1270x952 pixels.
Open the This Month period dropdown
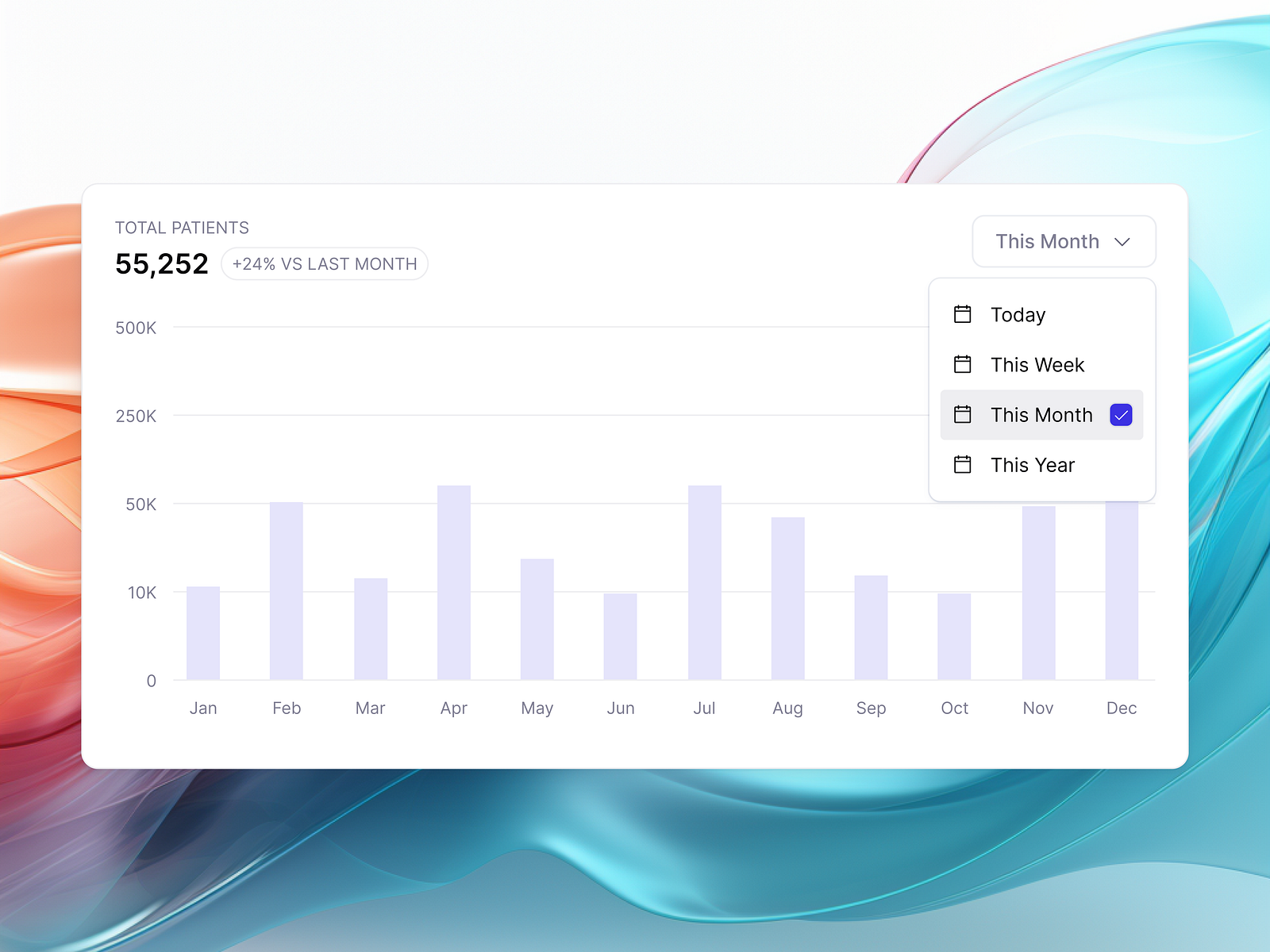(1064, 241)
